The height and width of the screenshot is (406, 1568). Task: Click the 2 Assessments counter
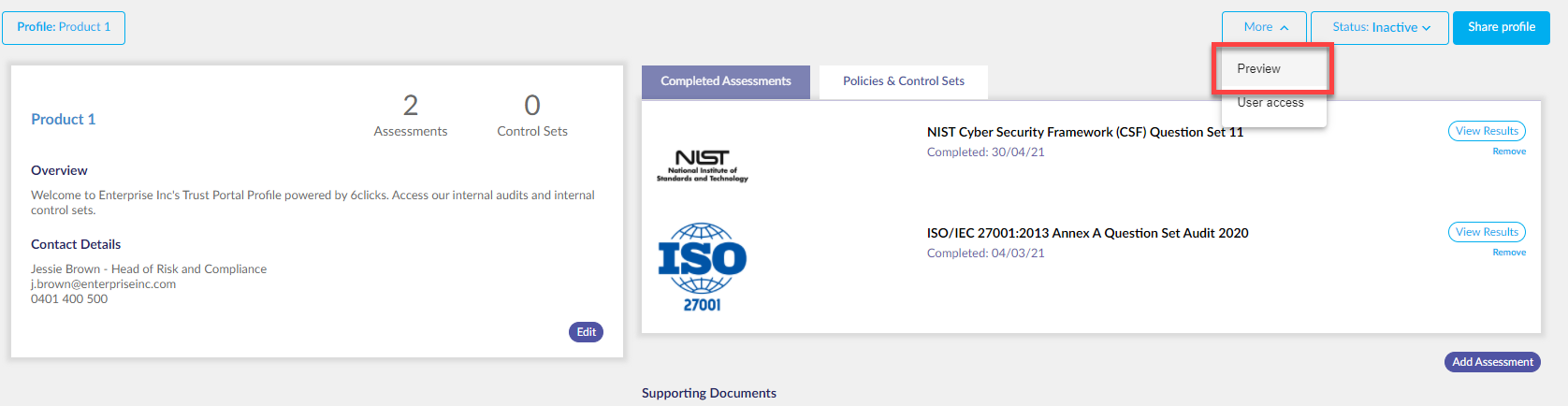point(411,115)
